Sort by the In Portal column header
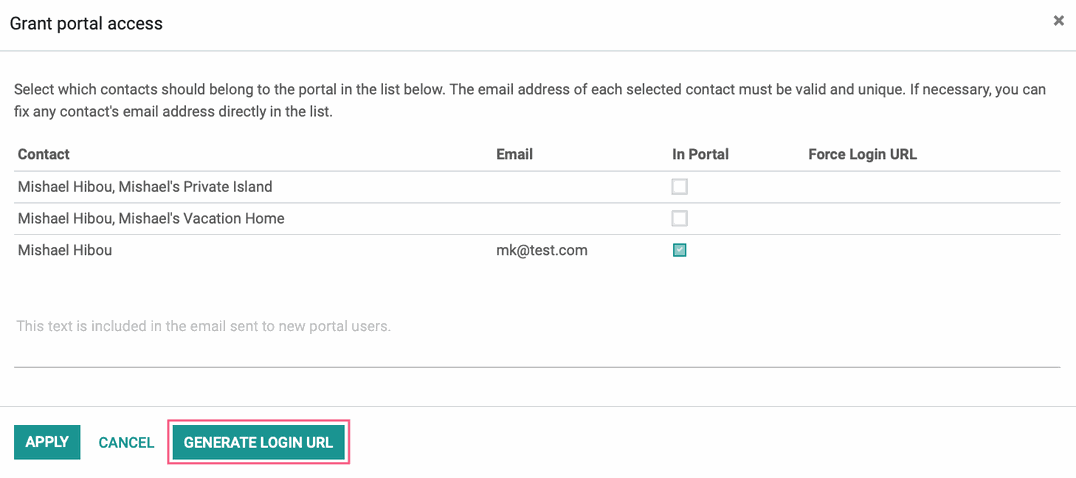Image resolution: width=1076 pixels, height=478 pixels. pos(701,154)
